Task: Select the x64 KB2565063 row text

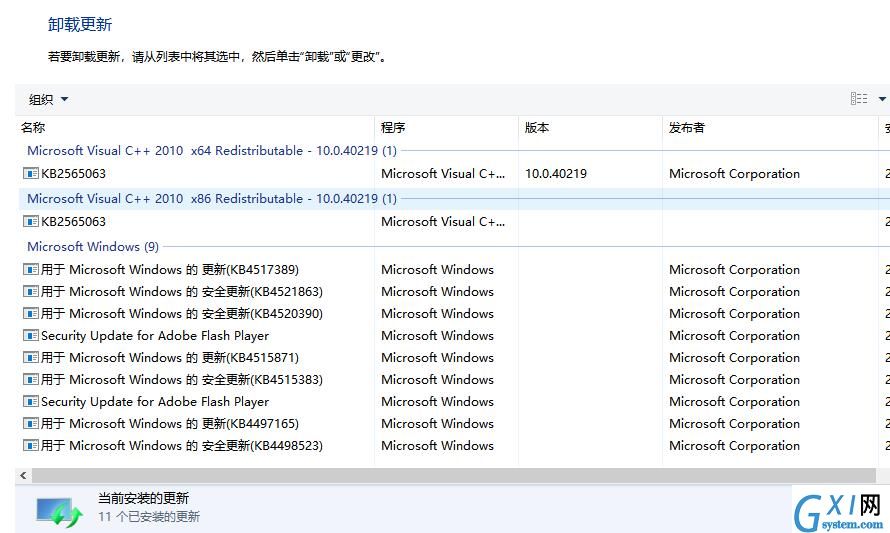Action: pyautogui.click(x=73, y=174)
